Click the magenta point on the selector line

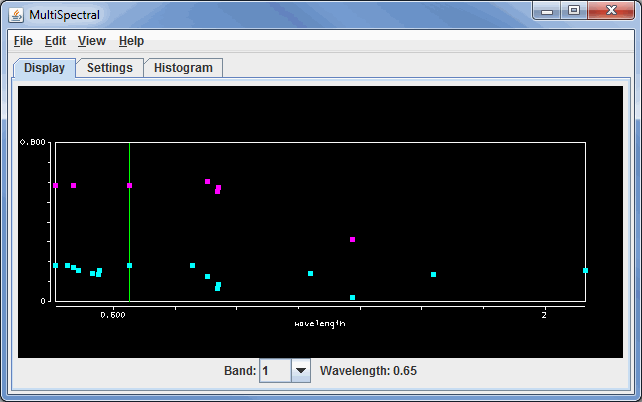point(130,185)
